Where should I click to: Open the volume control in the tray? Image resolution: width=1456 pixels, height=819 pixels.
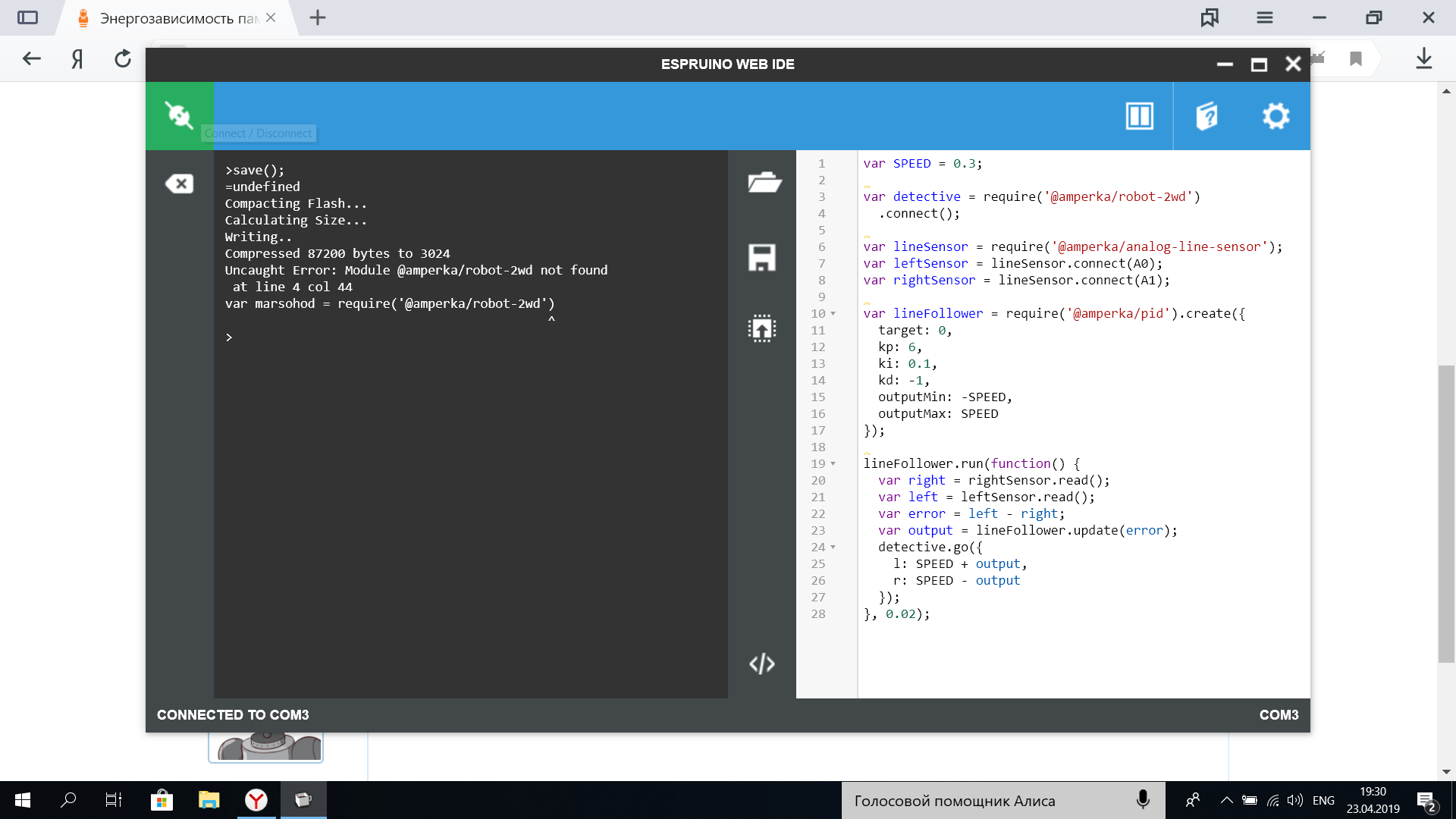pos(1295,800)
